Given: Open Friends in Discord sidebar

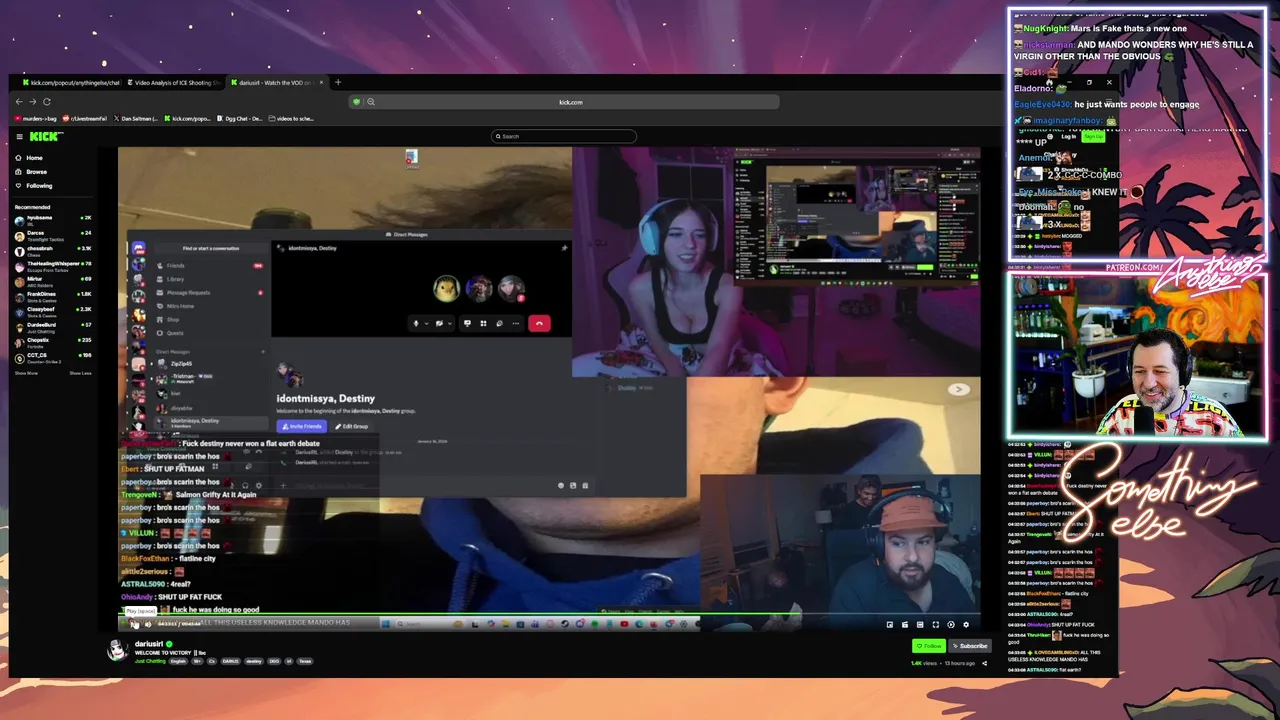Looking at the screenshot, I should tap(210, 266).
